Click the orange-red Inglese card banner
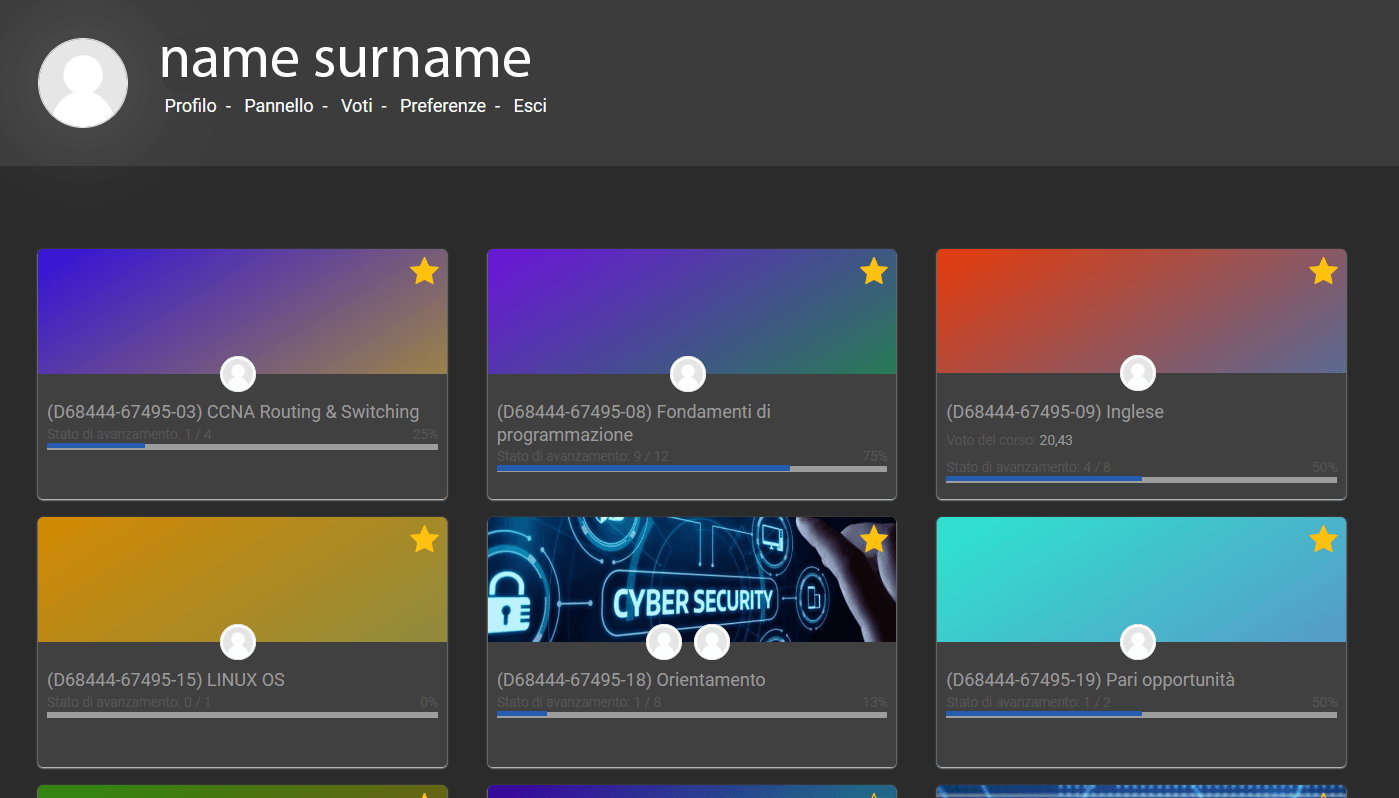This screenshot has width=1399, height=798. point(1141,311)
